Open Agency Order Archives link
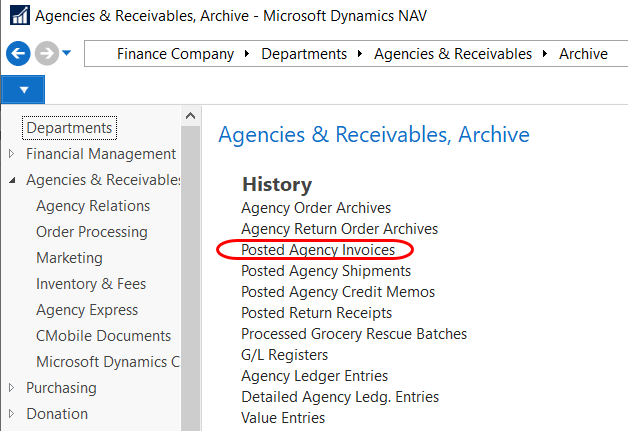The image size is (628, 431). [x=316, y=208]
